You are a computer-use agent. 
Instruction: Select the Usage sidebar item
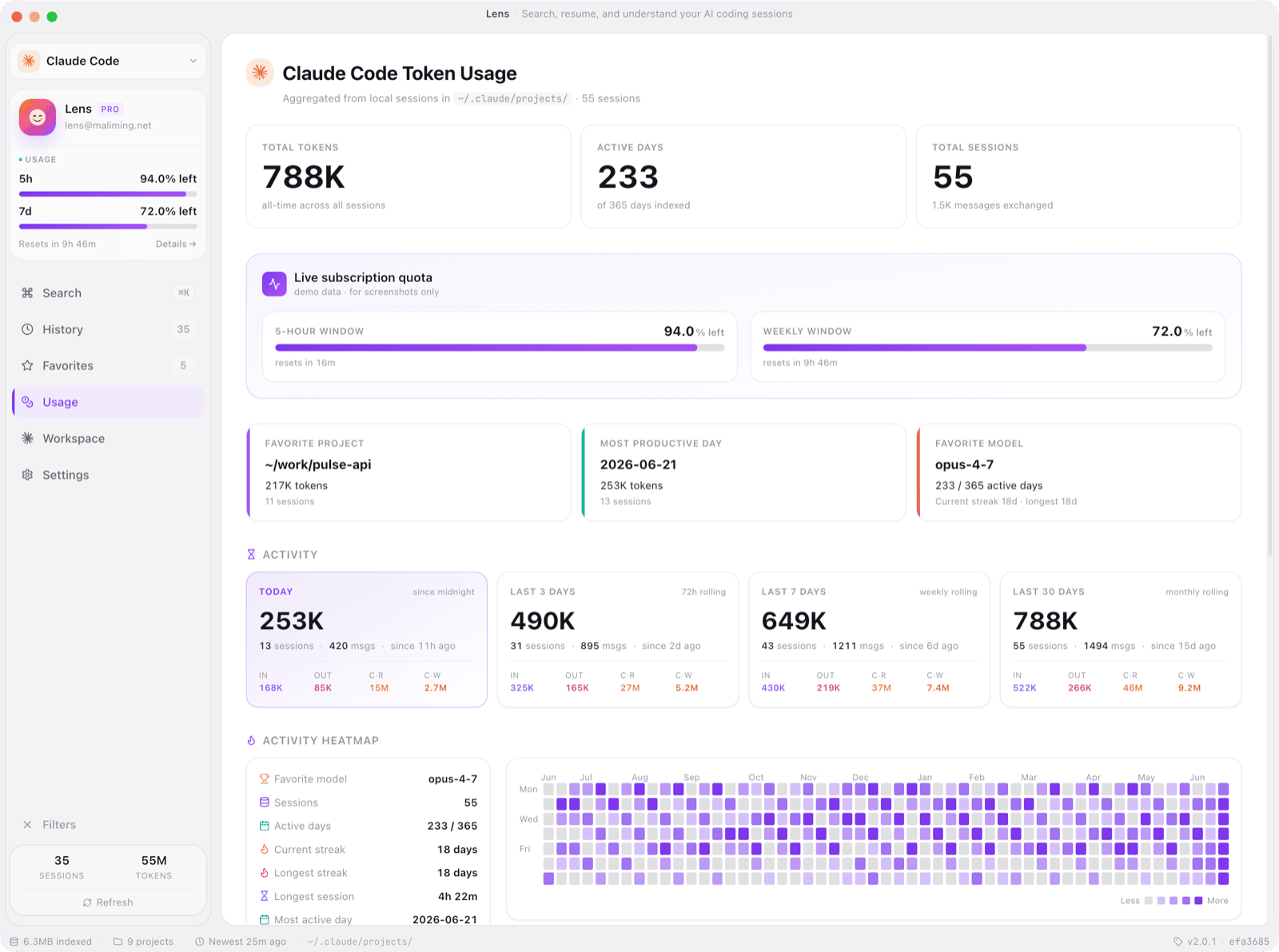108,402
